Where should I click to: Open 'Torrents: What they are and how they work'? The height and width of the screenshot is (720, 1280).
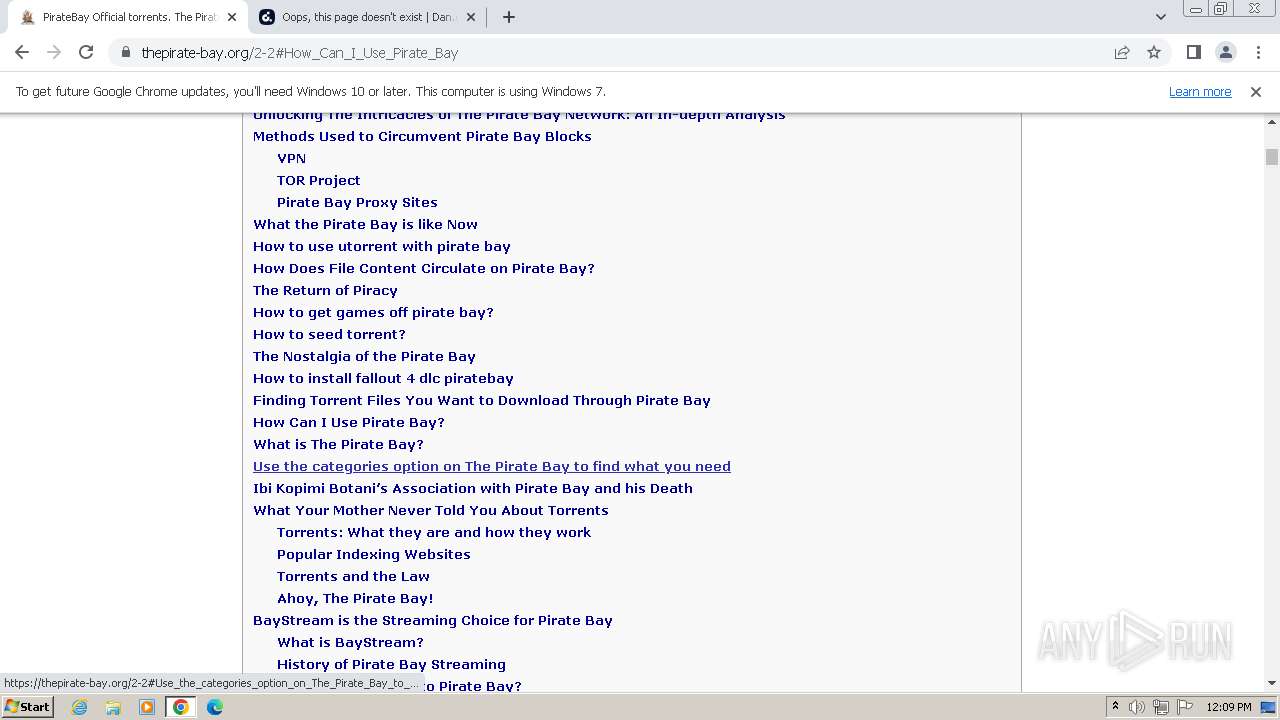[x=433, y=532]
